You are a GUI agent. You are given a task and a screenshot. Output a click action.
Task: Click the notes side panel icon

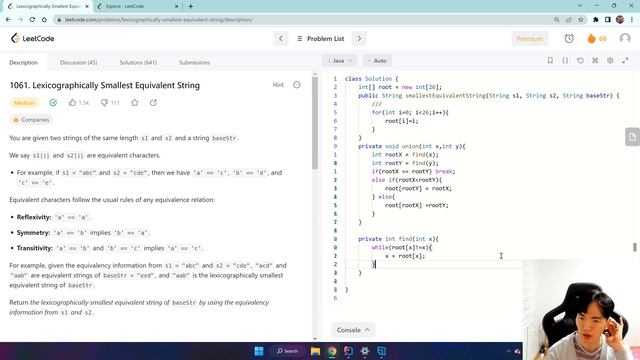(632, 137)
